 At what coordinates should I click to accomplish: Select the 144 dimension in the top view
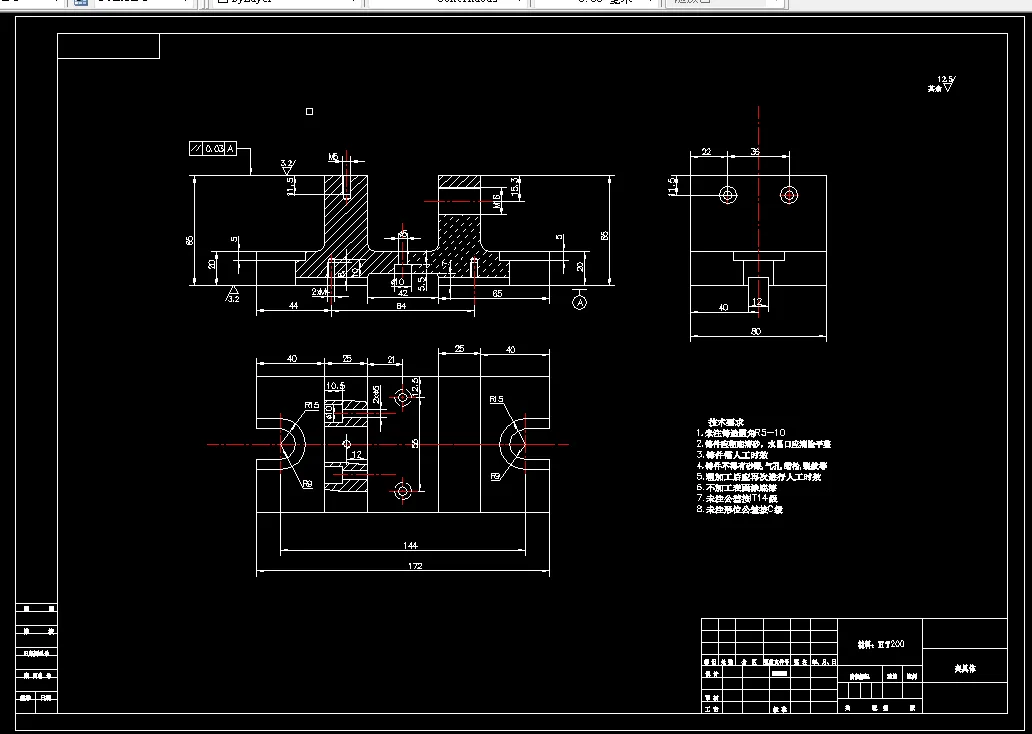410,545
